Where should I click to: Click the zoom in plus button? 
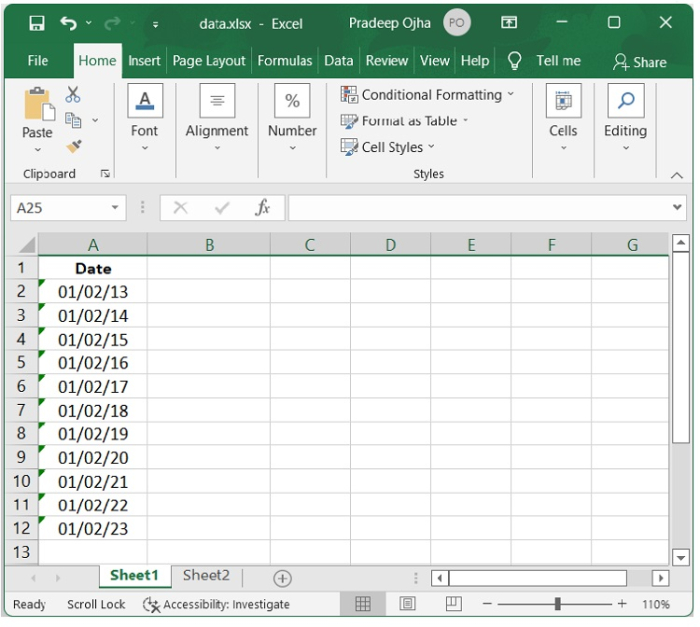[x=622, y=604]
